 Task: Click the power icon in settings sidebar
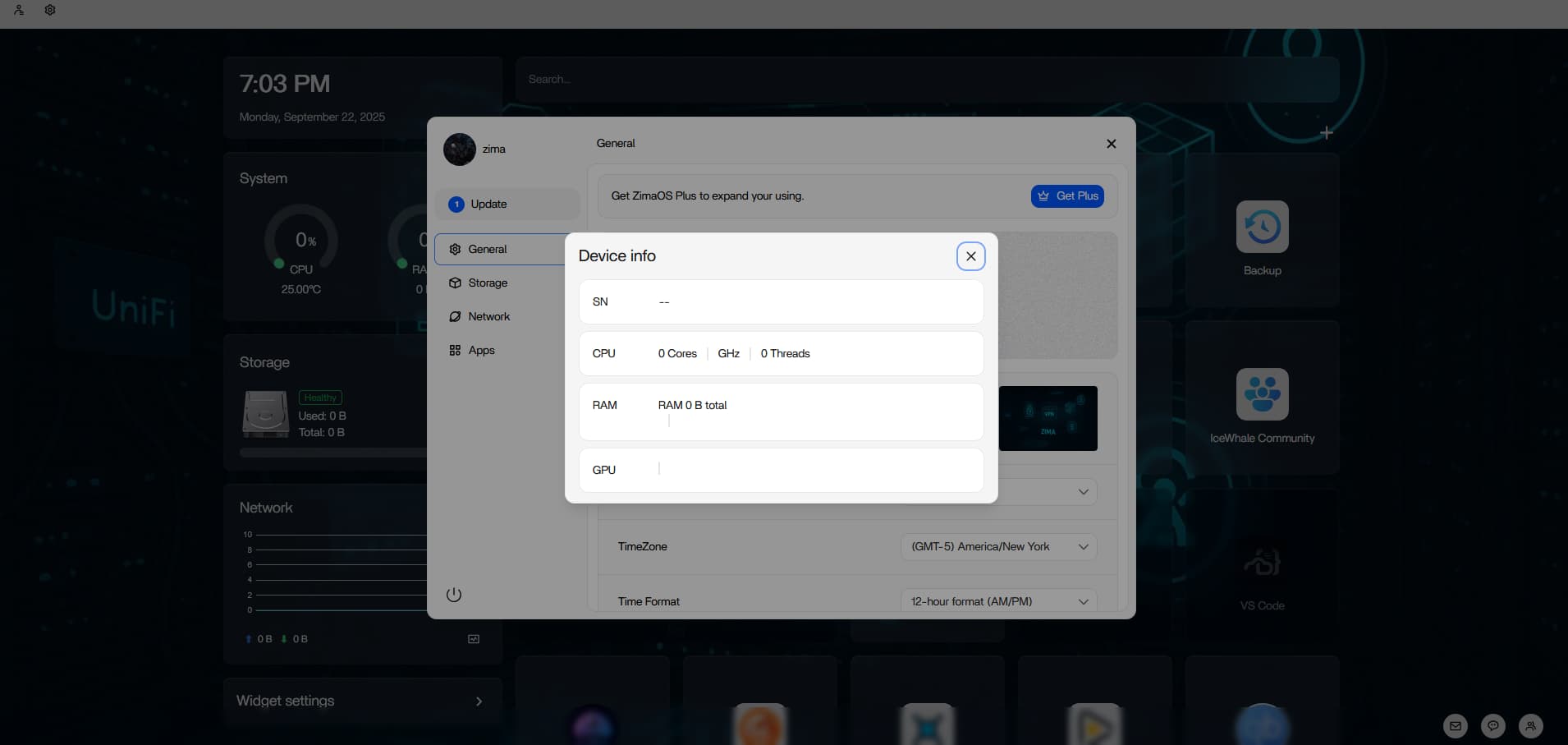[x=453, y=595]
